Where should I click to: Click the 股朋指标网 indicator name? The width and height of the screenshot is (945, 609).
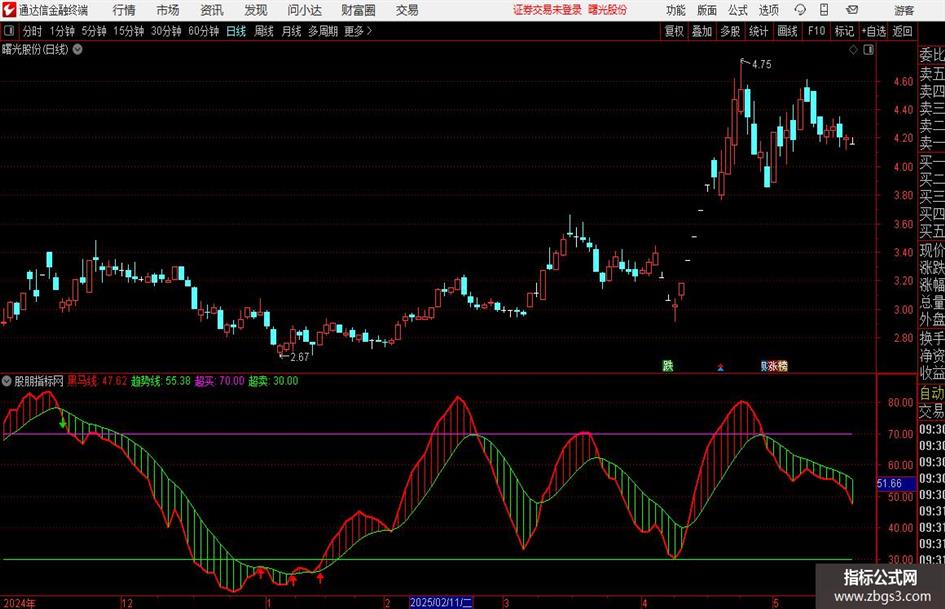tap(39, 380)
